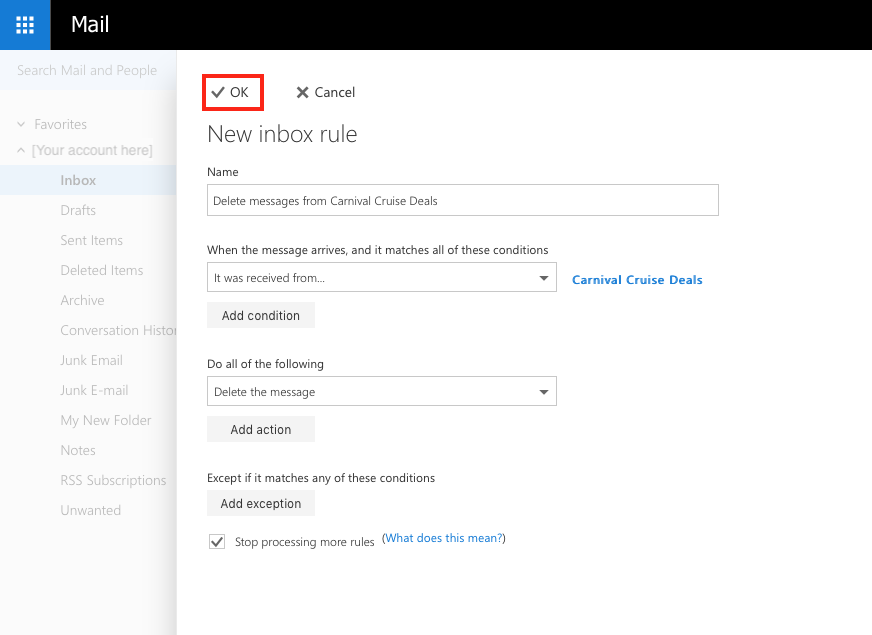Click the rule Name text field

point(462,200)
